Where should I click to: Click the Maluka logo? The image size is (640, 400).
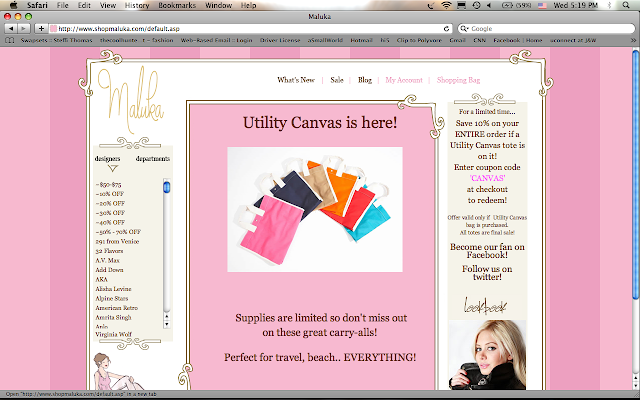131,101
